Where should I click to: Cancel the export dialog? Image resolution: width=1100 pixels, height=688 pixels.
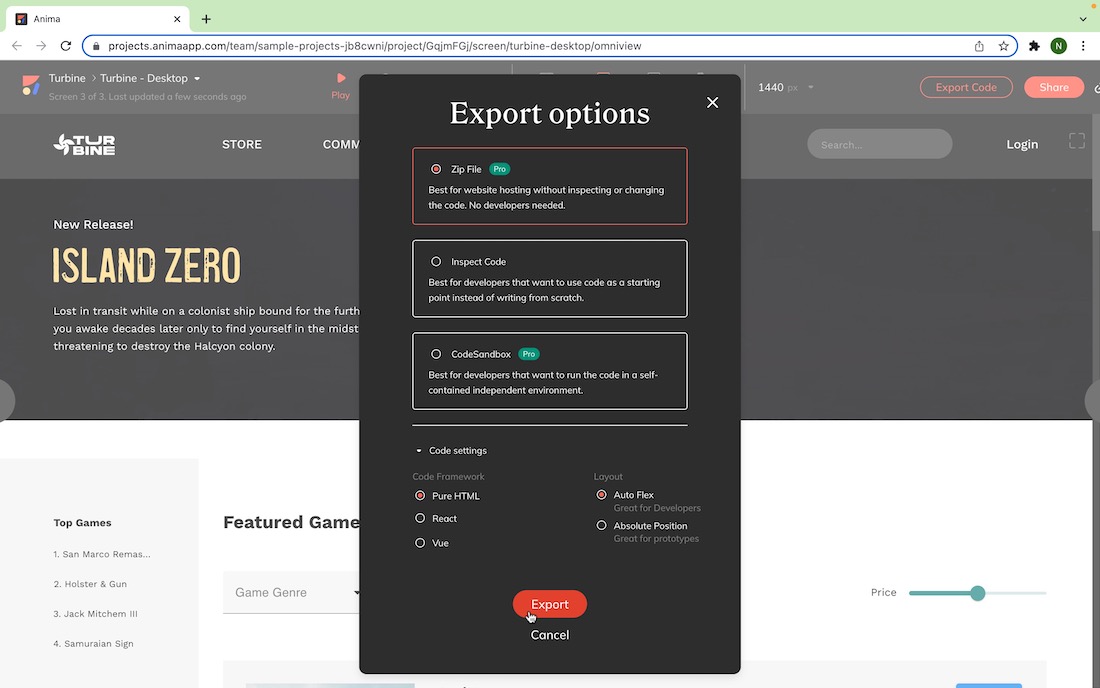tap(549, 635)
